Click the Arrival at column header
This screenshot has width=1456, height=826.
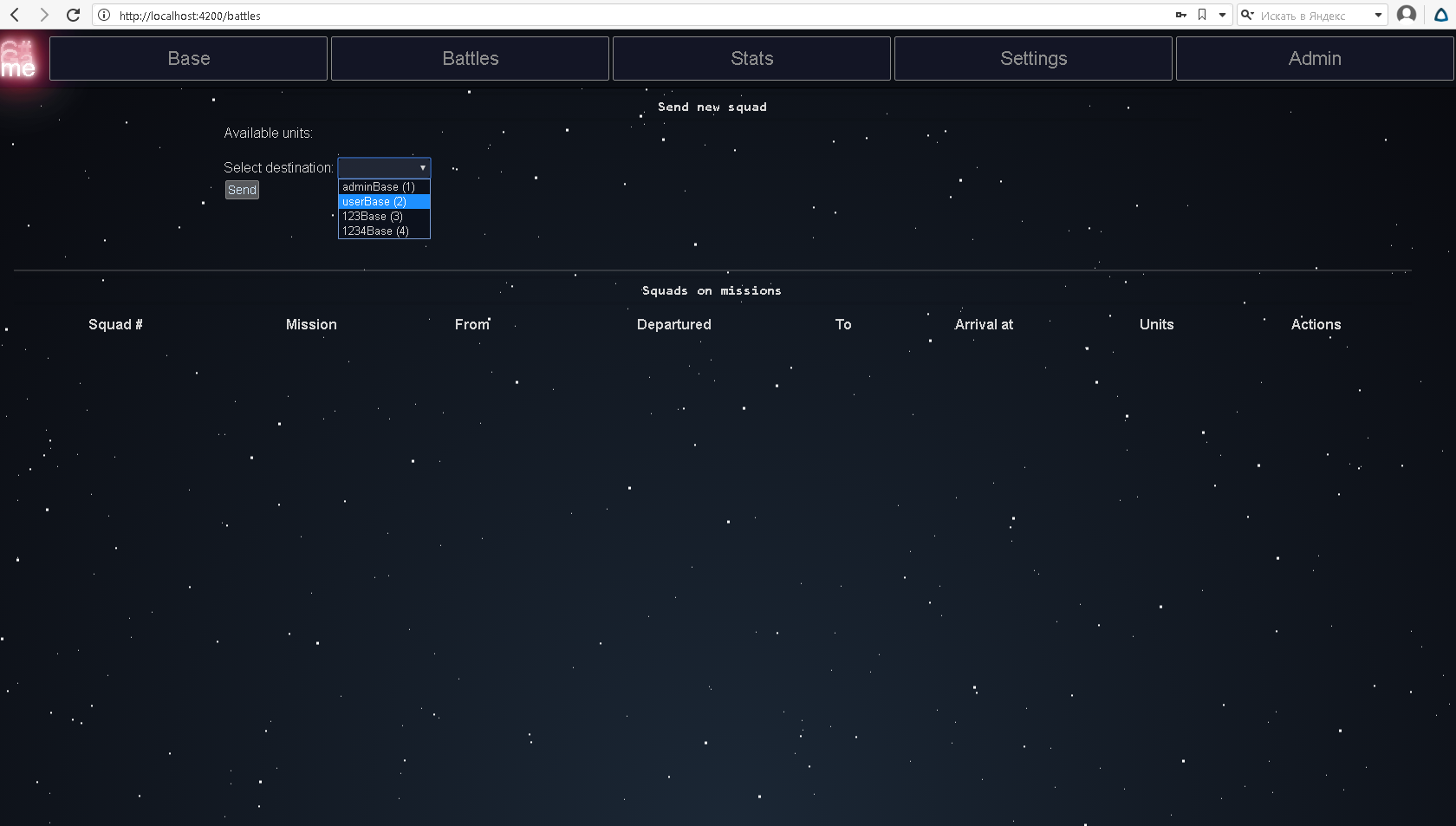point(984,324)
